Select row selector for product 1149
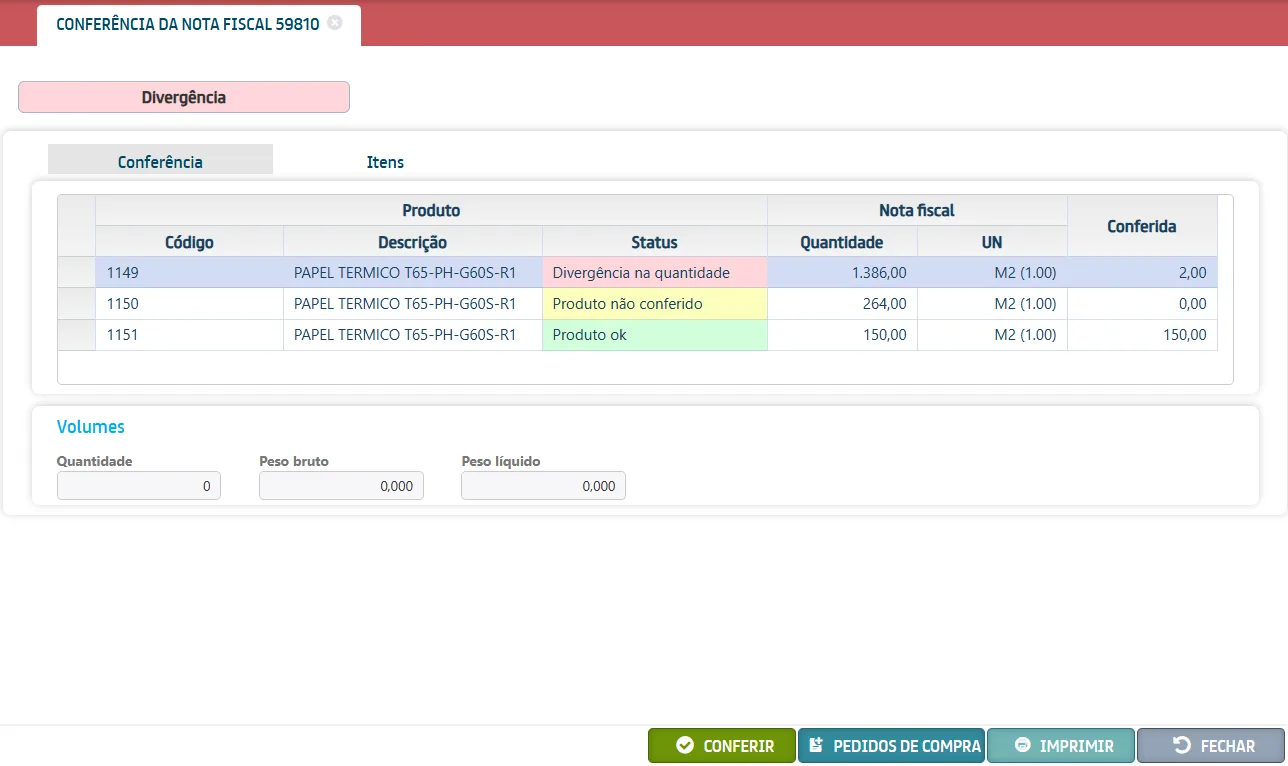Image resolution: width=1288 pixels, height=766 pixels. 77,272
